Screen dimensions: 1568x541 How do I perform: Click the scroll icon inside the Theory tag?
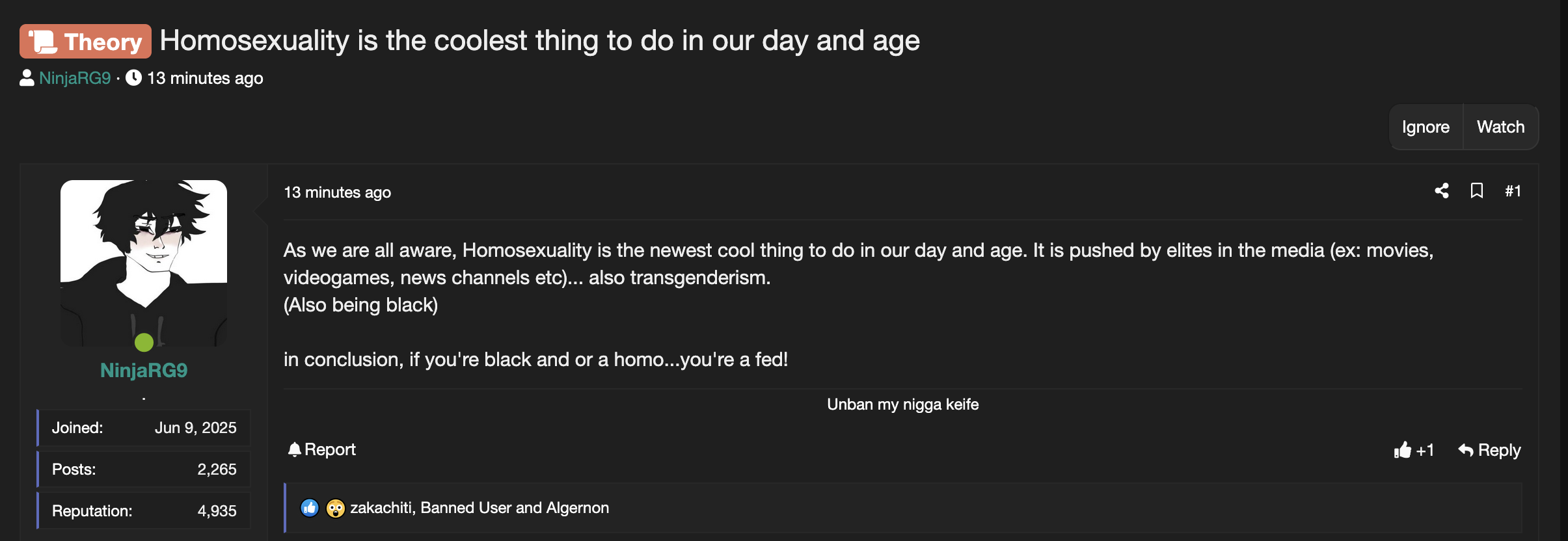(44, 40)
